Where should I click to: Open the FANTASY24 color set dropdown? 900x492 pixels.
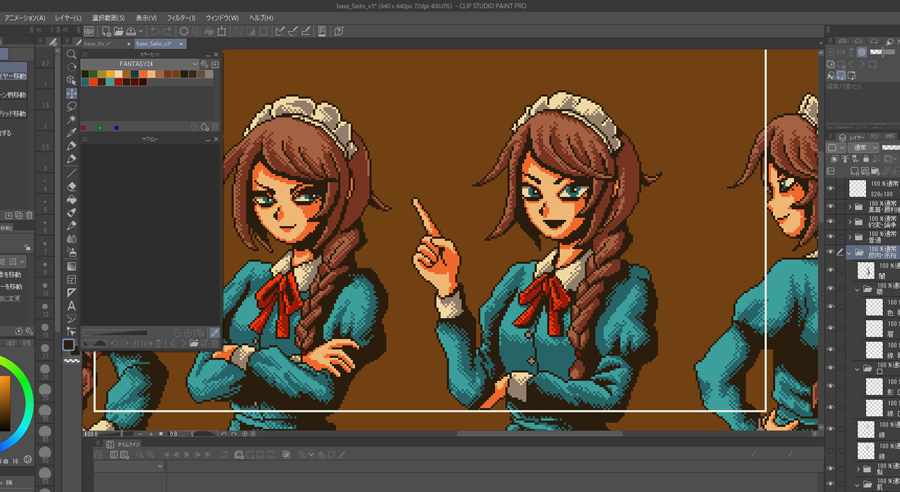tap(194, 64)
